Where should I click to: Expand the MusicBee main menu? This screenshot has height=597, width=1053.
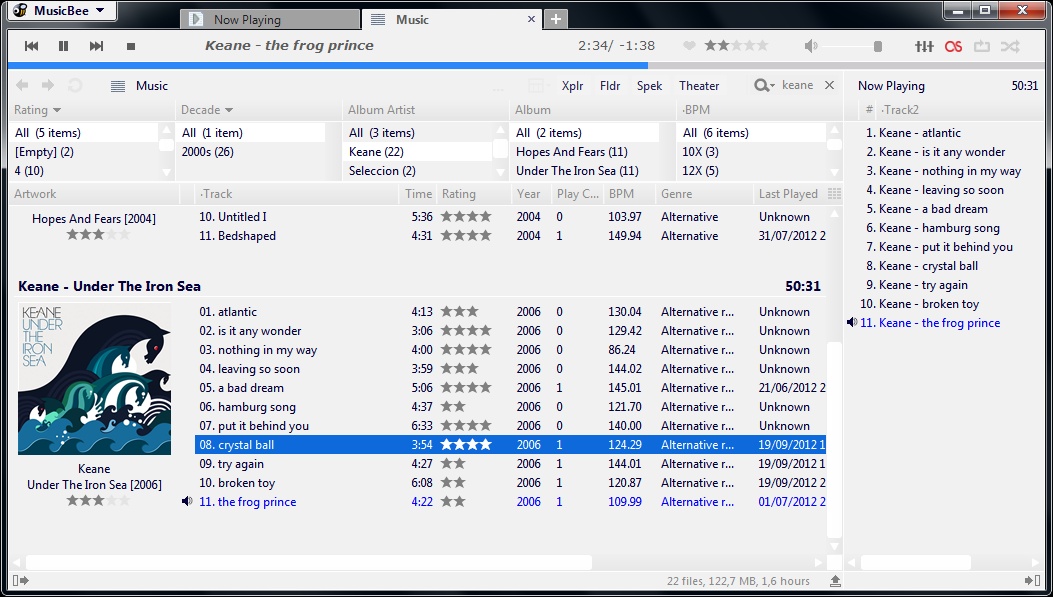(x=60, y=11)
